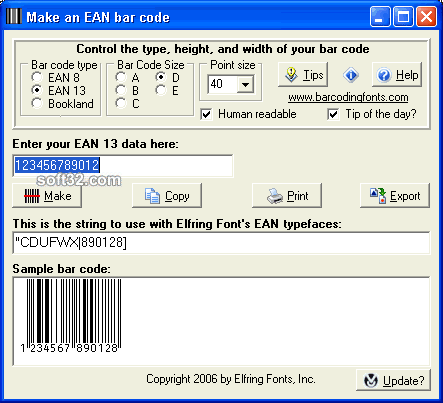
Task: Click the sample bar code image
Action: (x=71, y=316)
